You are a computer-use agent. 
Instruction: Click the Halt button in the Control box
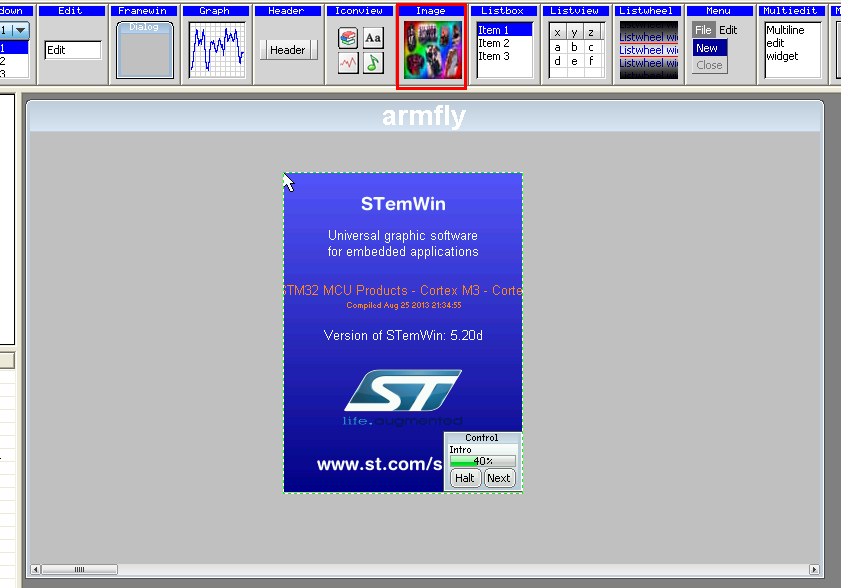[x=464, y=478]
